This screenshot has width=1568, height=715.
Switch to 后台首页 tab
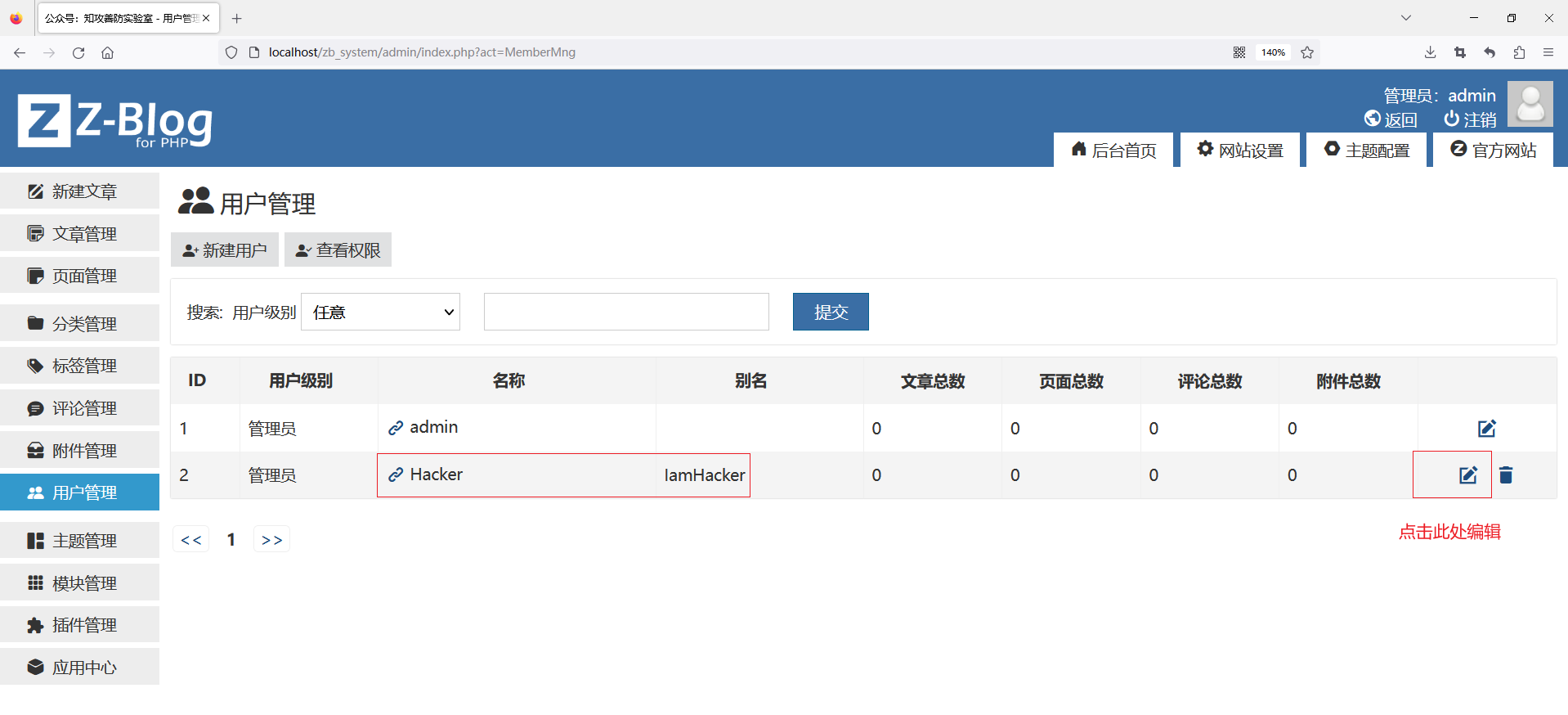pos(1113,150)
